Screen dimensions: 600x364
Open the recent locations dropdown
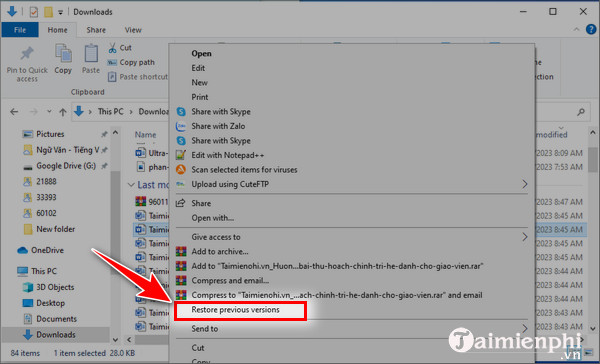pyautogui.click(x=49, y=112)
